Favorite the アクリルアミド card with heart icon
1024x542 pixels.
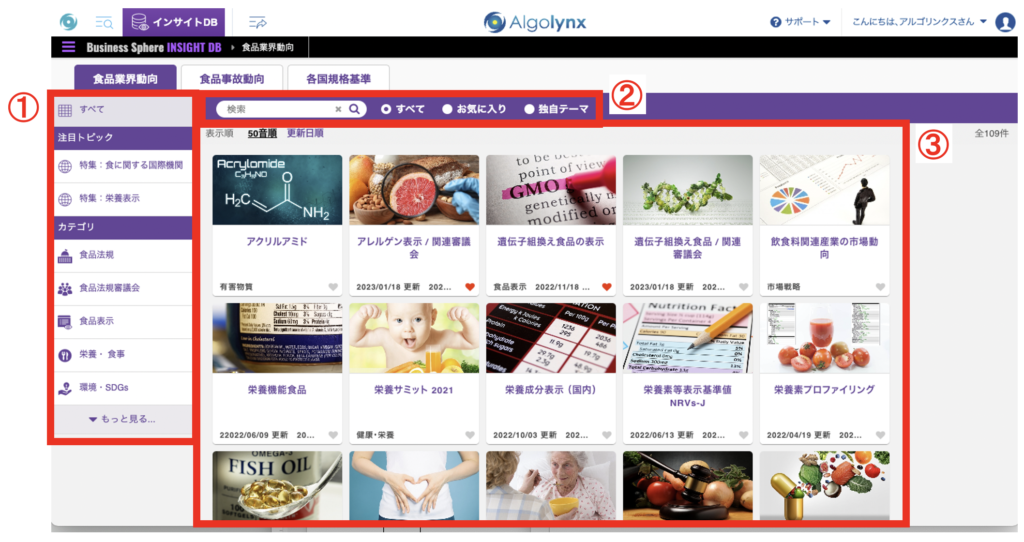click(333, 287)
